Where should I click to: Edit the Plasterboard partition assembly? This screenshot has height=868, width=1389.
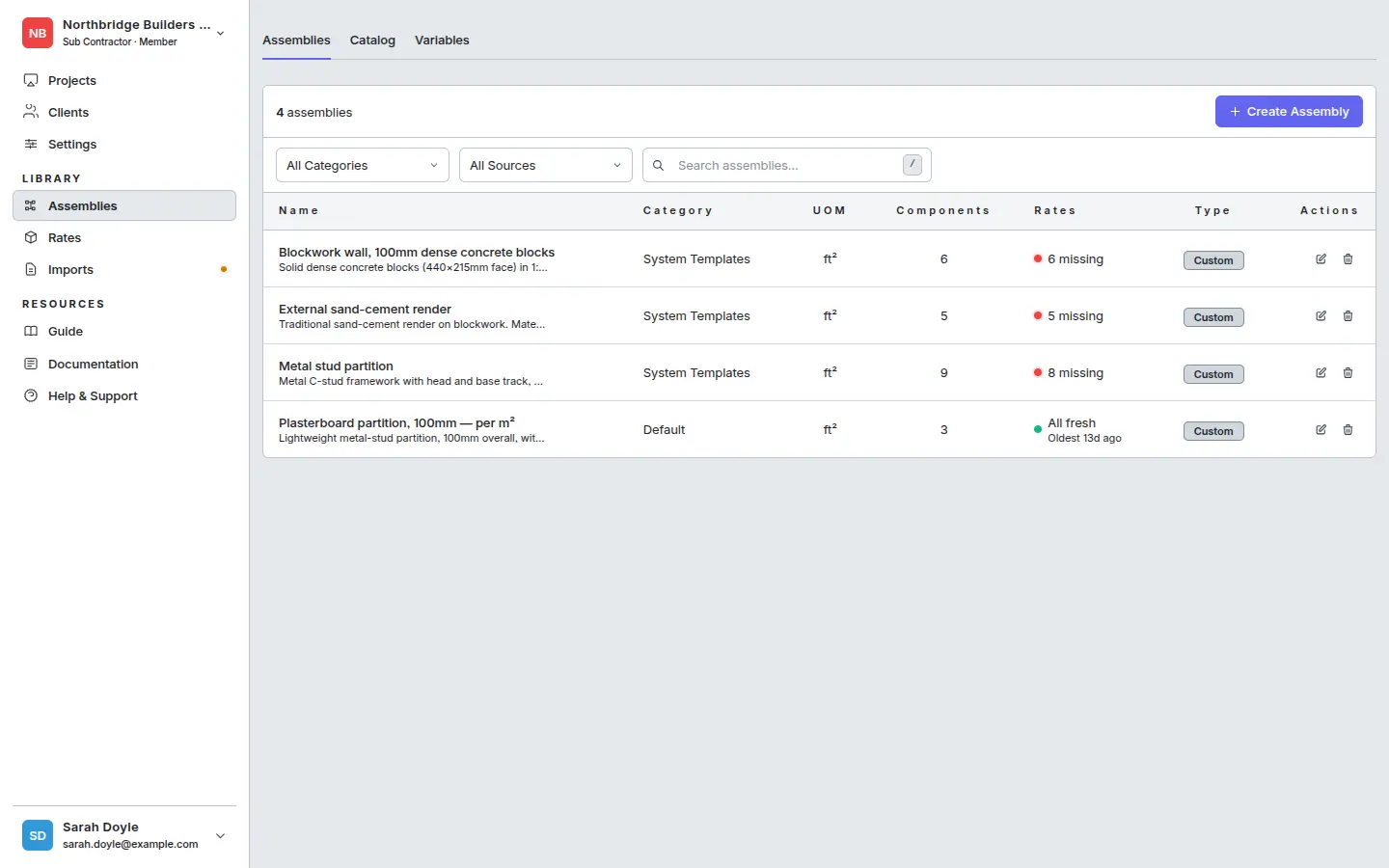(x=1321, y=429)
